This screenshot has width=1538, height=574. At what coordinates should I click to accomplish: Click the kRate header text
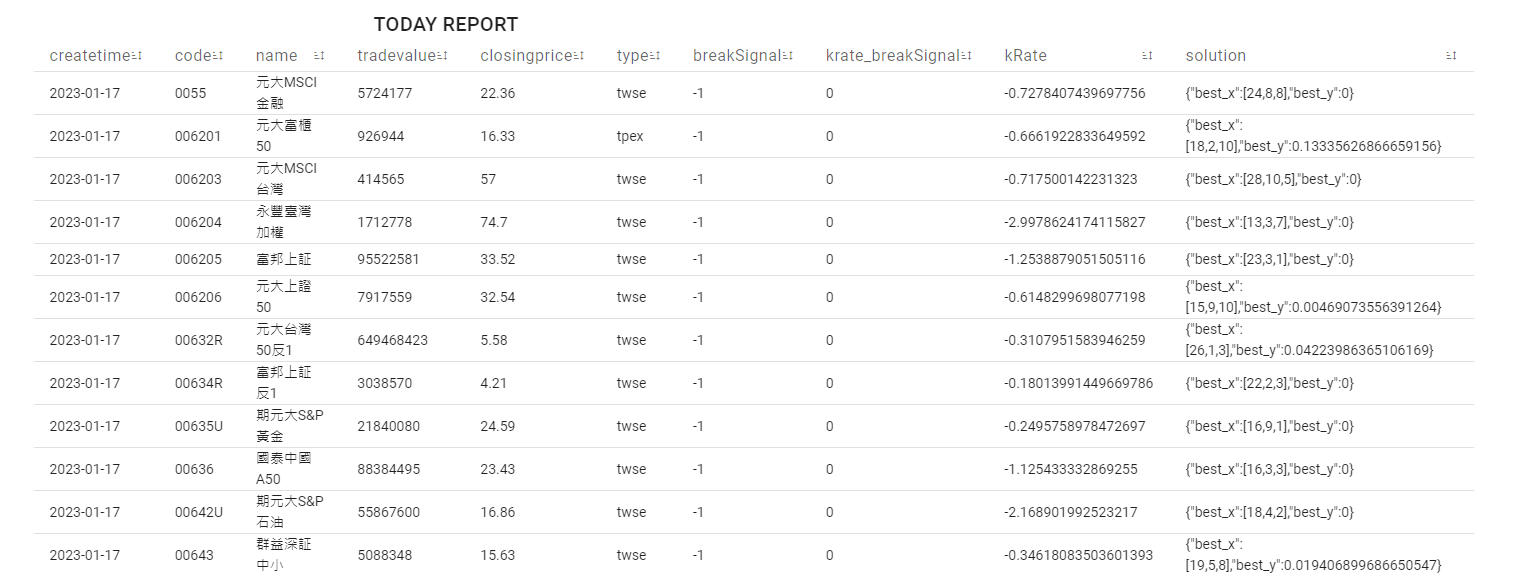(1025, 56)
